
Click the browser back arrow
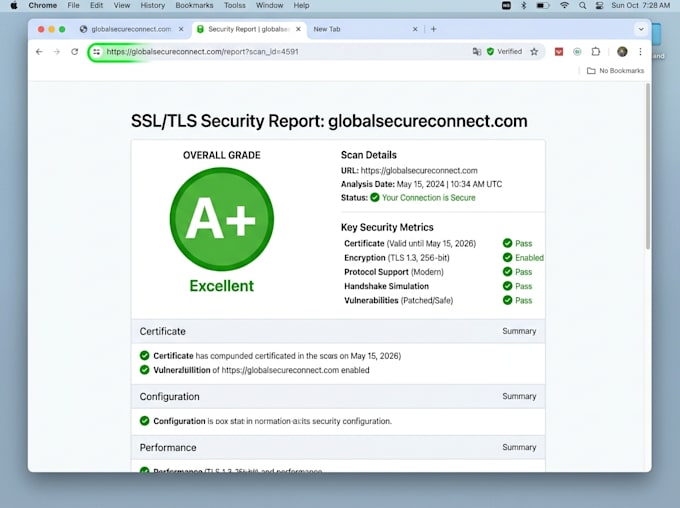point(39,52)
